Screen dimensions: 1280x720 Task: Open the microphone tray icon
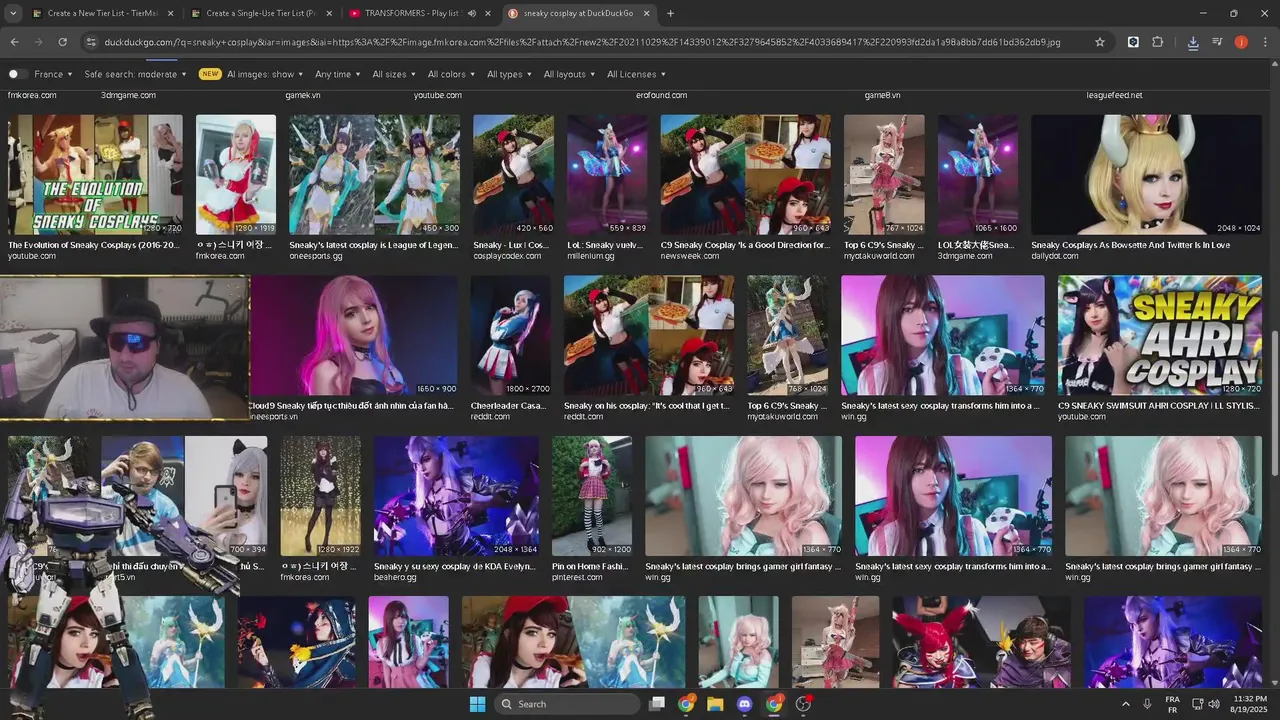pyautogui.click(x=1148, y=704)
